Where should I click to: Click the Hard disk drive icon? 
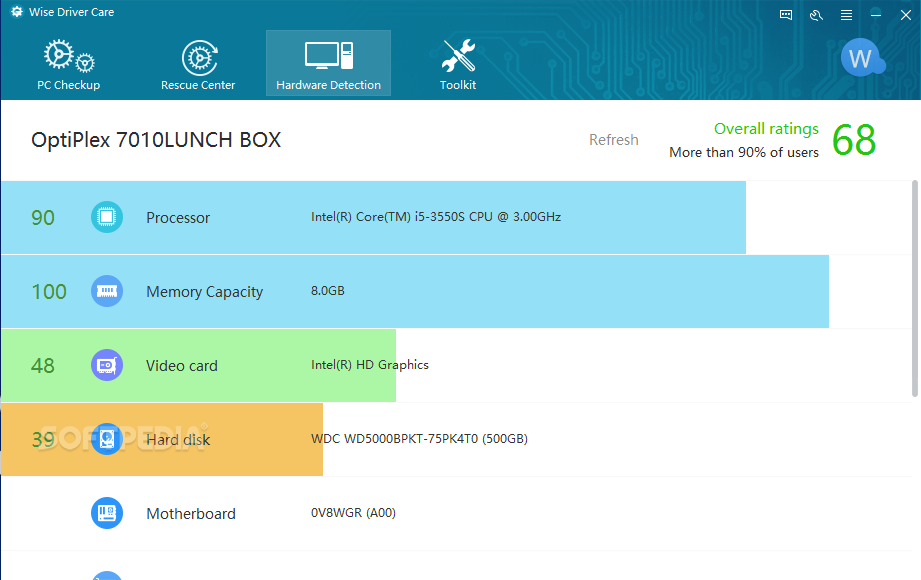(107, 439)
